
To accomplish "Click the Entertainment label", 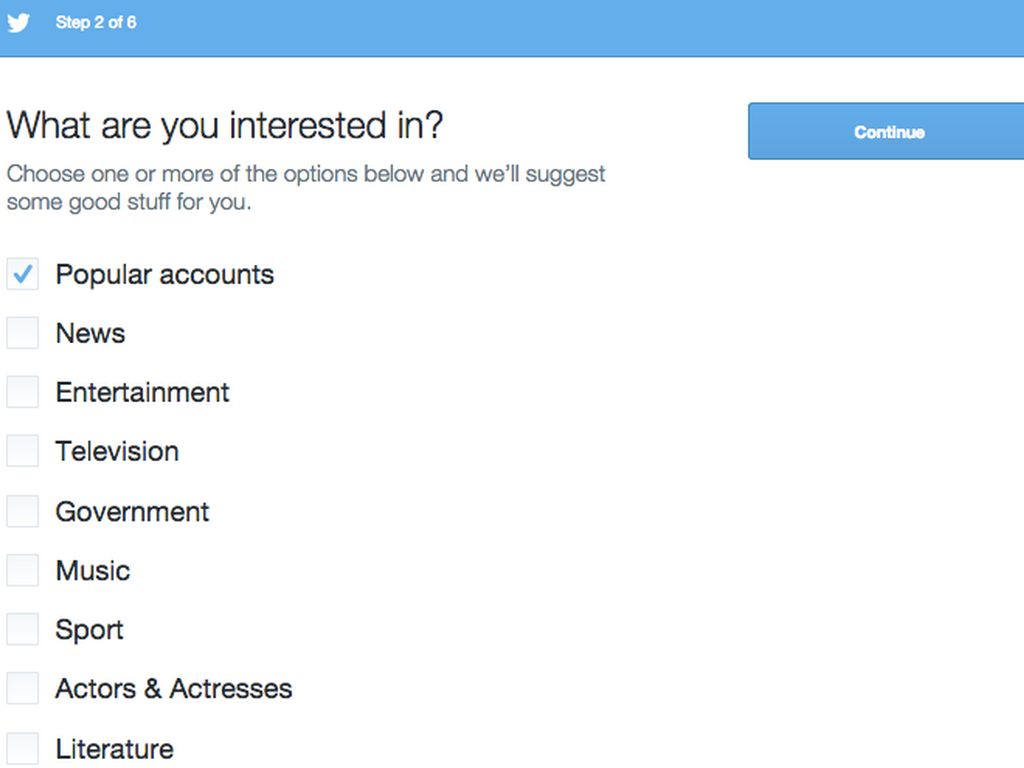I will tap(142, 392).
